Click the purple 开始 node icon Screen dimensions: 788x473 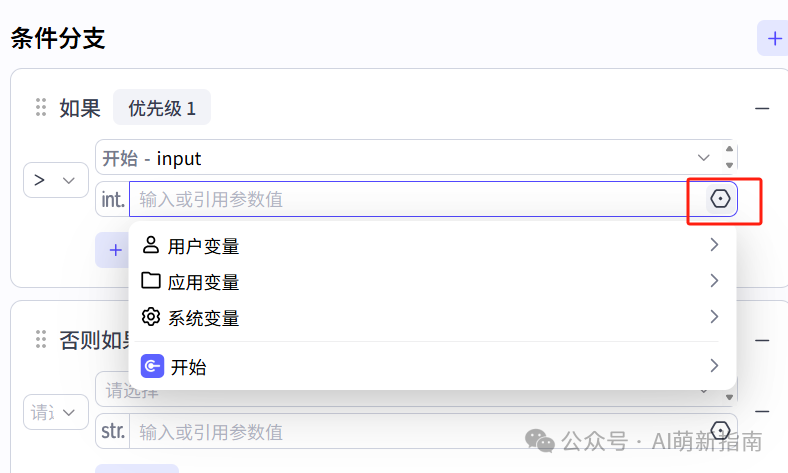pos(152,366)
